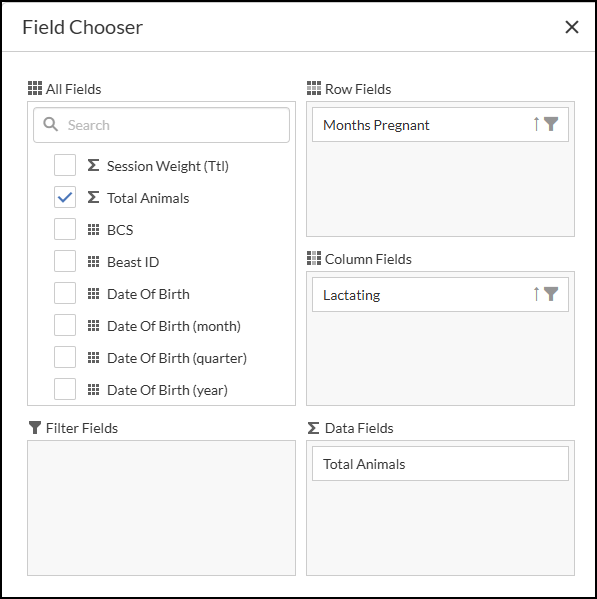
Task: Uncheck the Total Animals checkbox
Action: (x=65, y=197)
